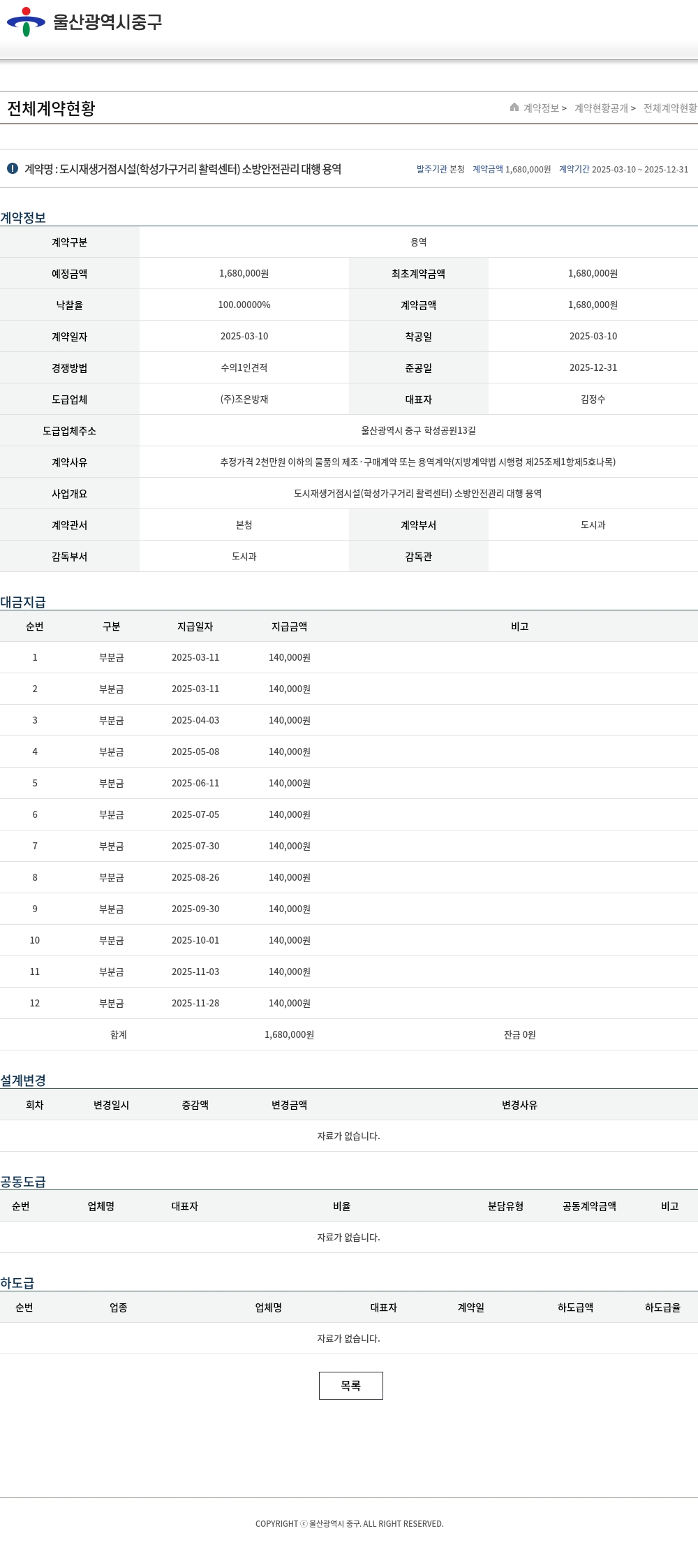Go to 계약정보 in the breadcrumb

pos(542,108)
